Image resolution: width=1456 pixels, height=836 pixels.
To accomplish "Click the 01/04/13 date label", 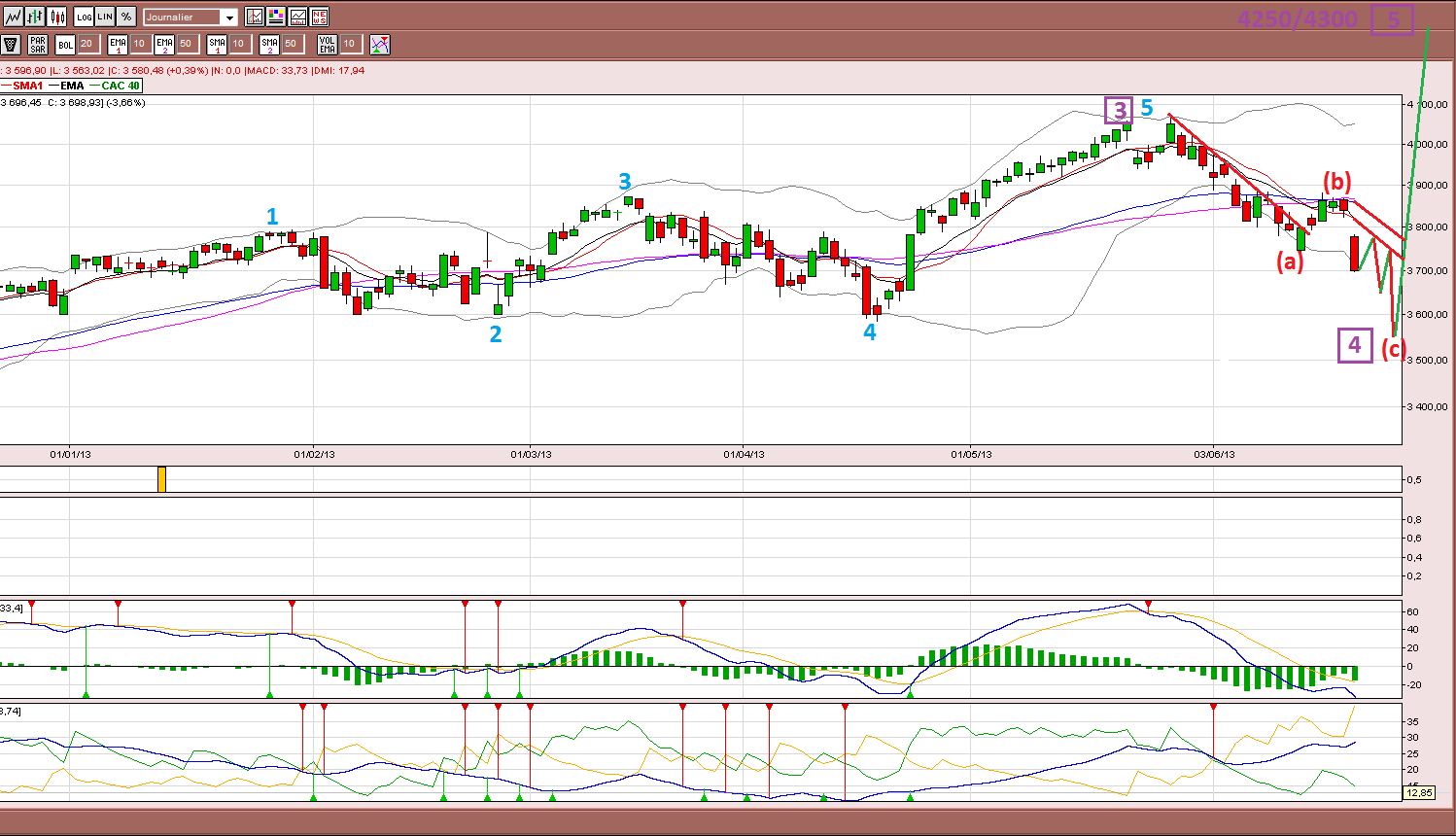I will tap(744, 454).
